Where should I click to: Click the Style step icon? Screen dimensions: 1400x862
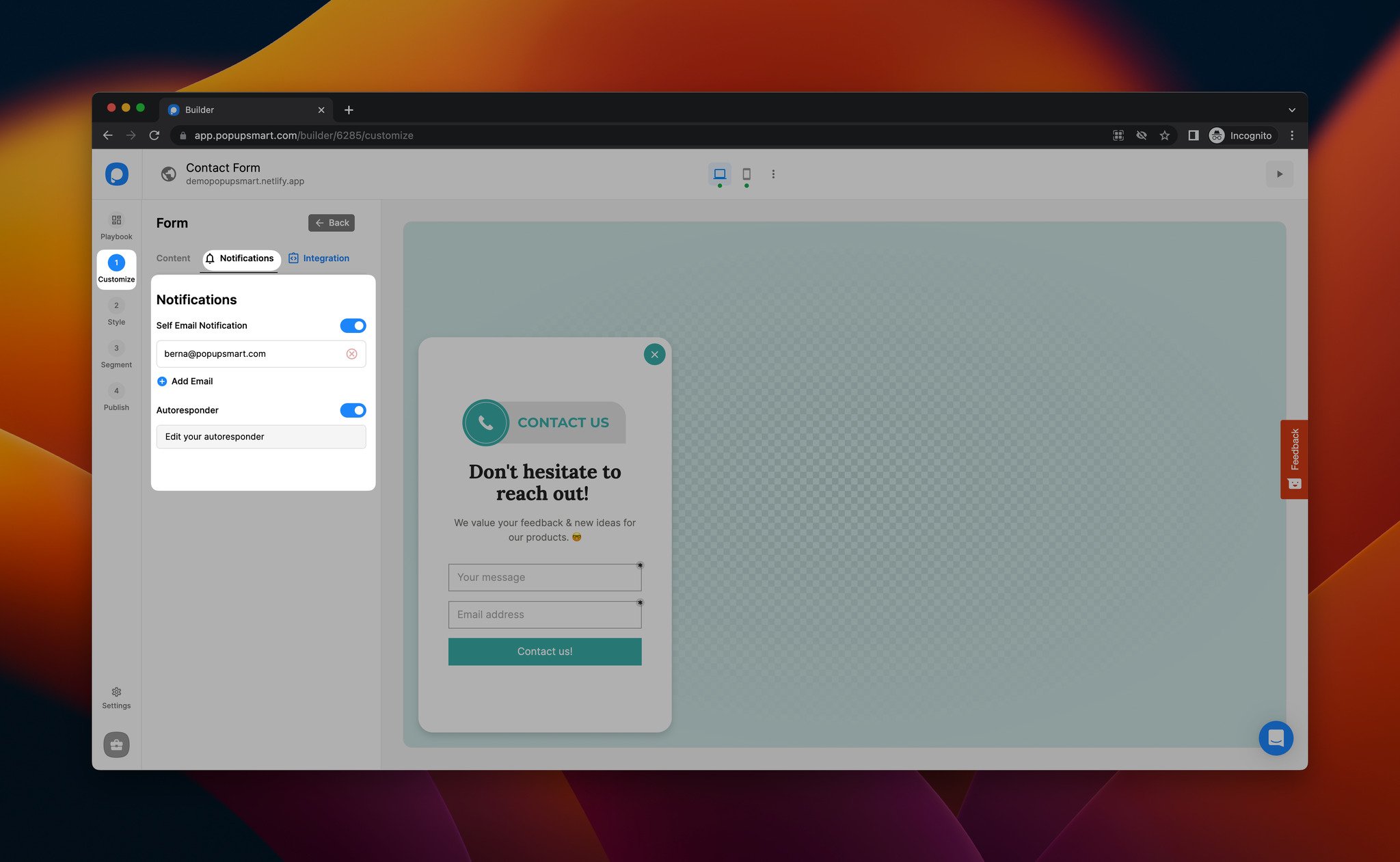coord(116,304)
